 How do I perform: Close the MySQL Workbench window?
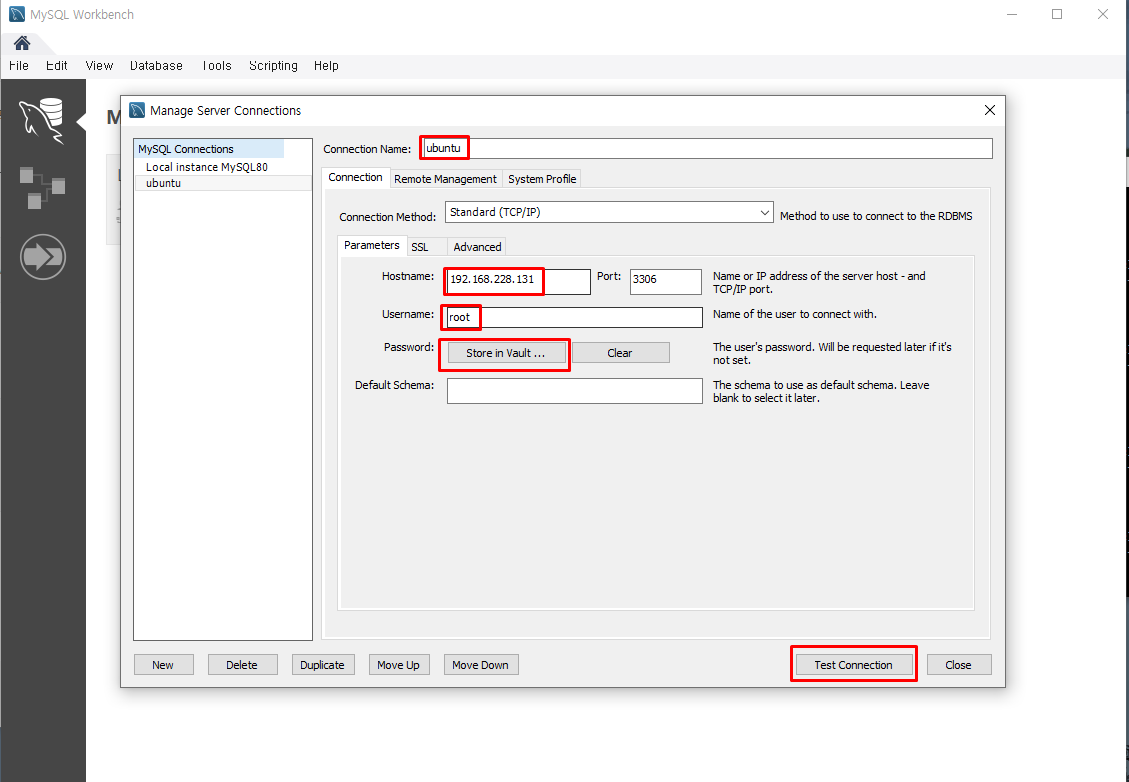pos(1102,14)
